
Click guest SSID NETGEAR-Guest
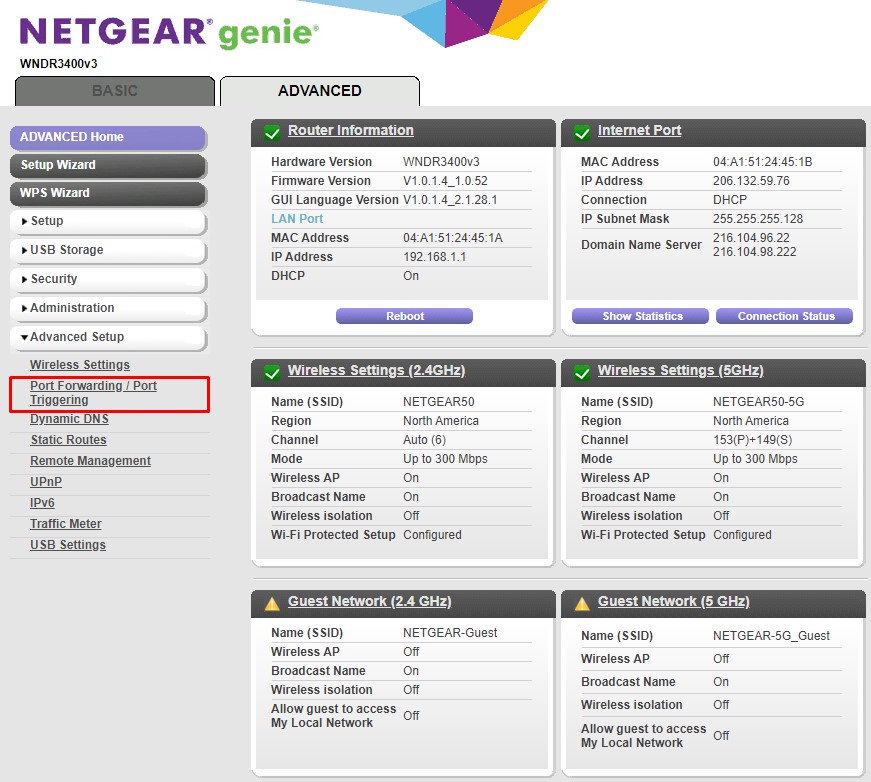(x=450, y=633)
